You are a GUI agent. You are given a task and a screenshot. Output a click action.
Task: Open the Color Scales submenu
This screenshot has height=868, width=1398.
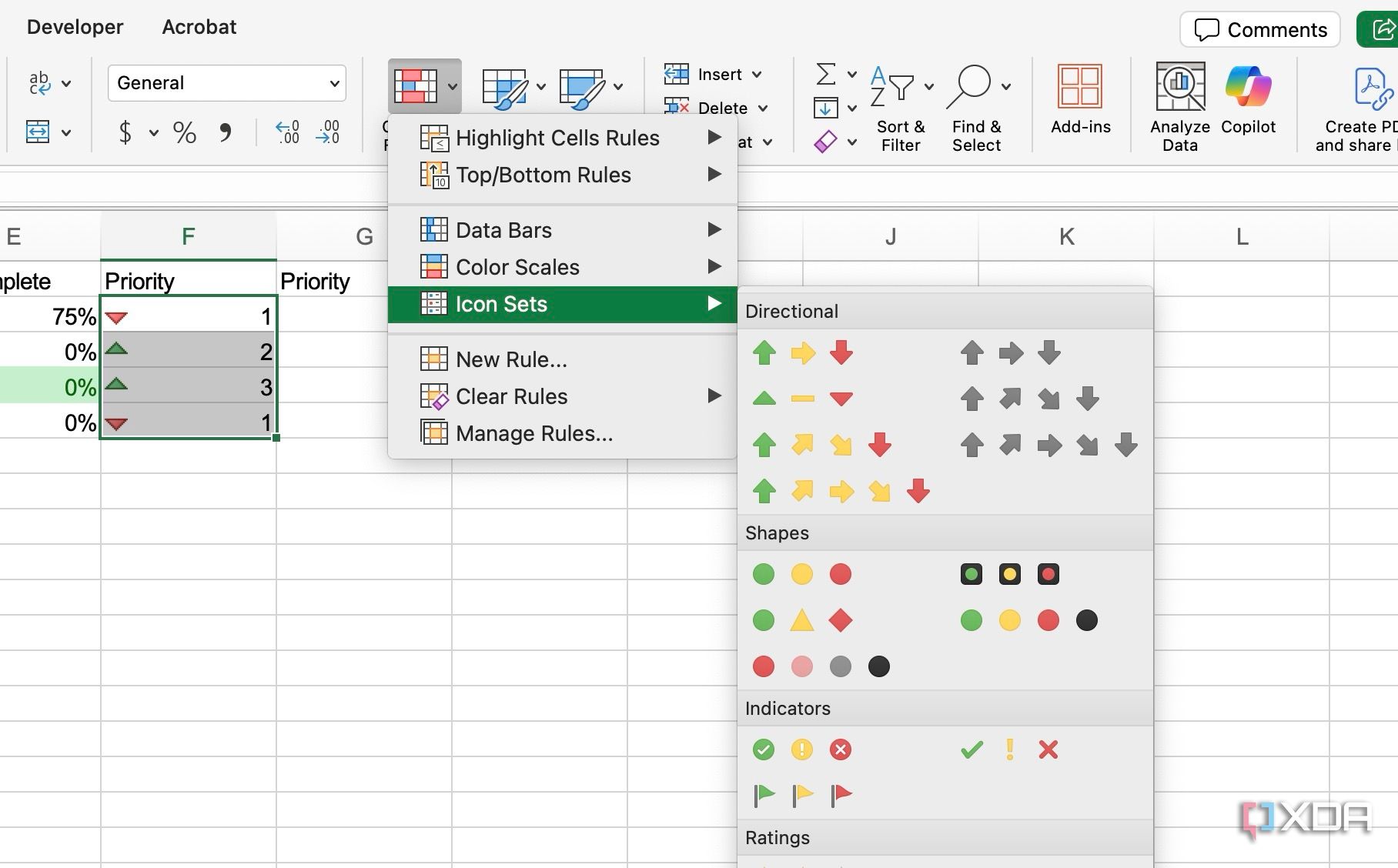(563, 267)
